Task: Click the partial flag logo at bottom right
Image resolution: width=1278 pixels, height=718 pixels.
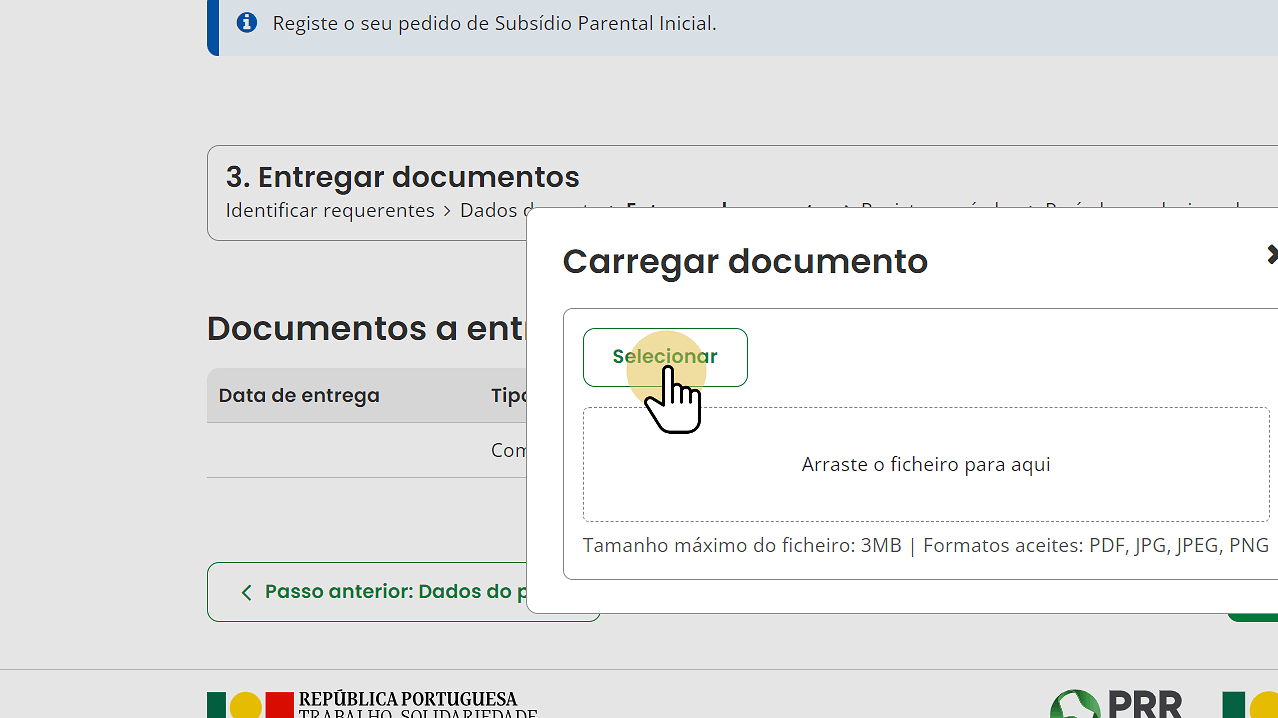Action: click(1250, 704)
